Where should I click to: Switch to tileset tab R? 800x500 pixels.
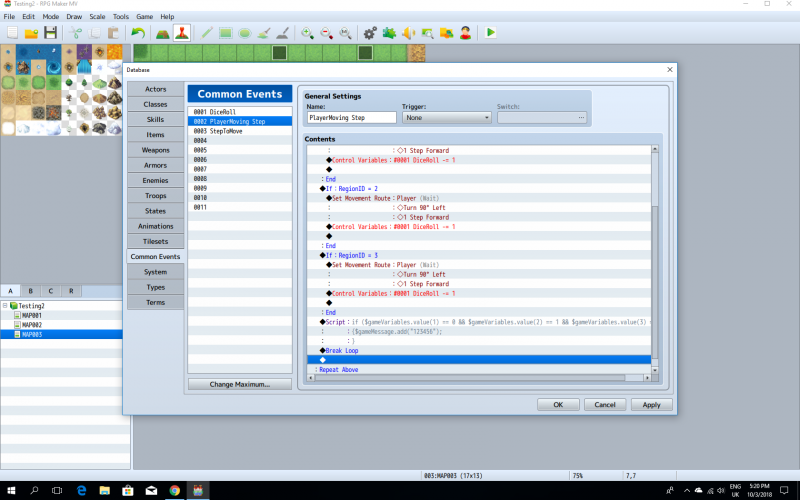71,291
